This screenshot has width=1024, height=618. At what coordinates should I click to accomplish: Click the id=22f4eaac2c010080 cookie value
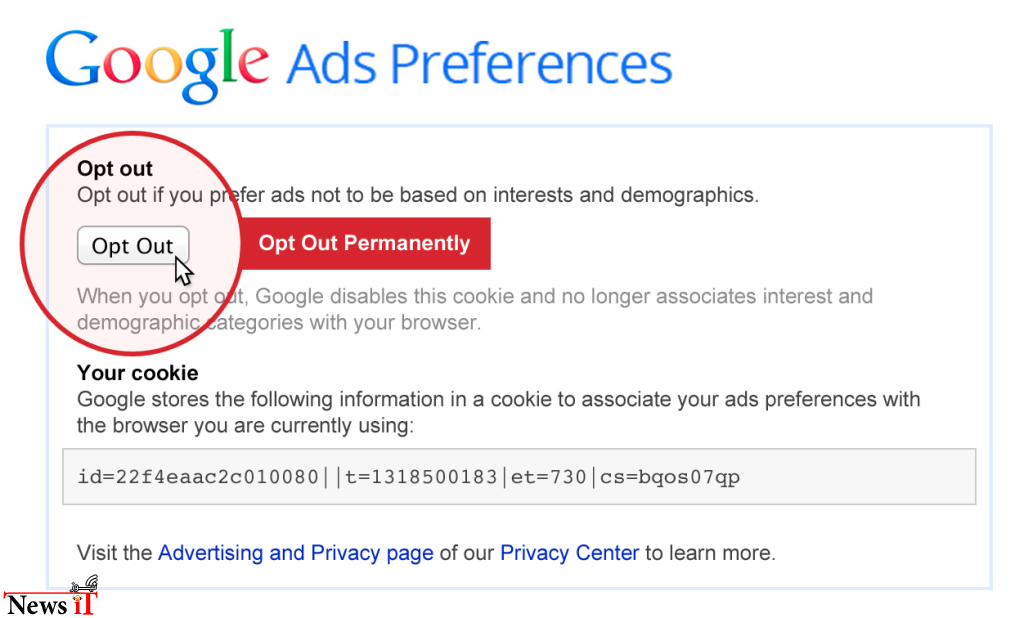click(198, 477)
